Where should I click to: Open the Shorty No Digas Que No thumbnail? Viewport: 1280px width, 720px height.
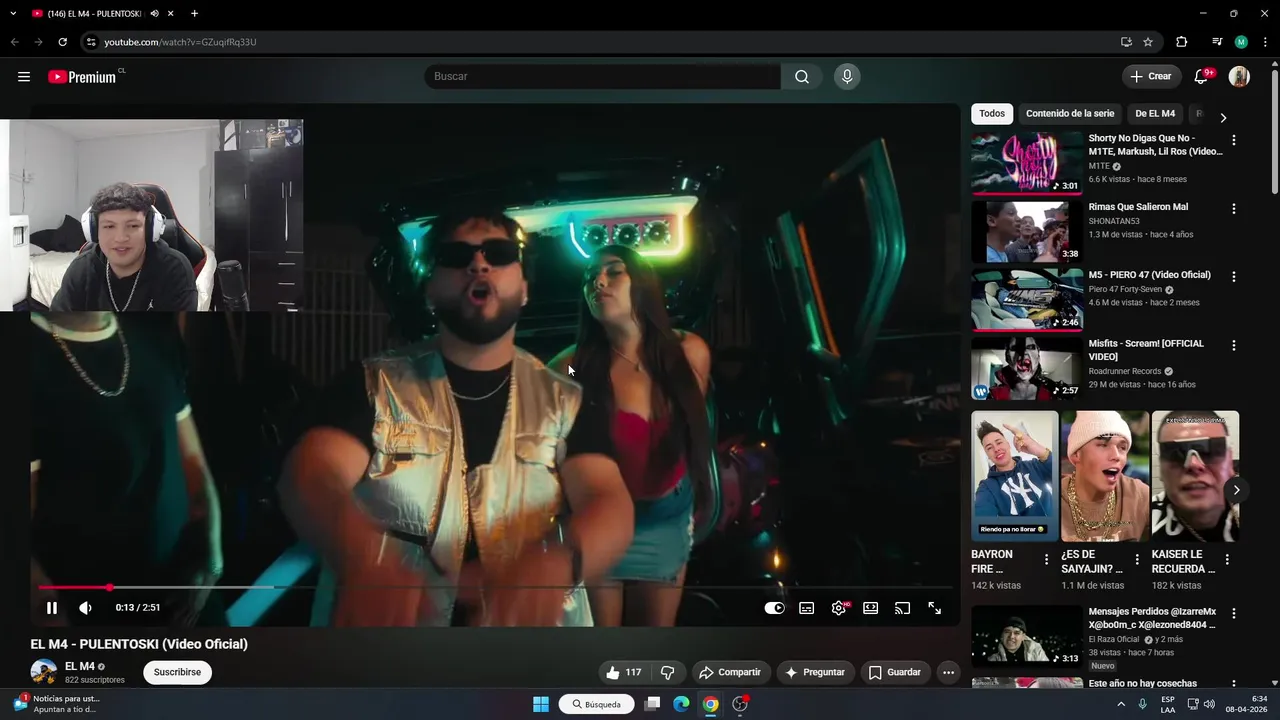(x=1027, y=162)
